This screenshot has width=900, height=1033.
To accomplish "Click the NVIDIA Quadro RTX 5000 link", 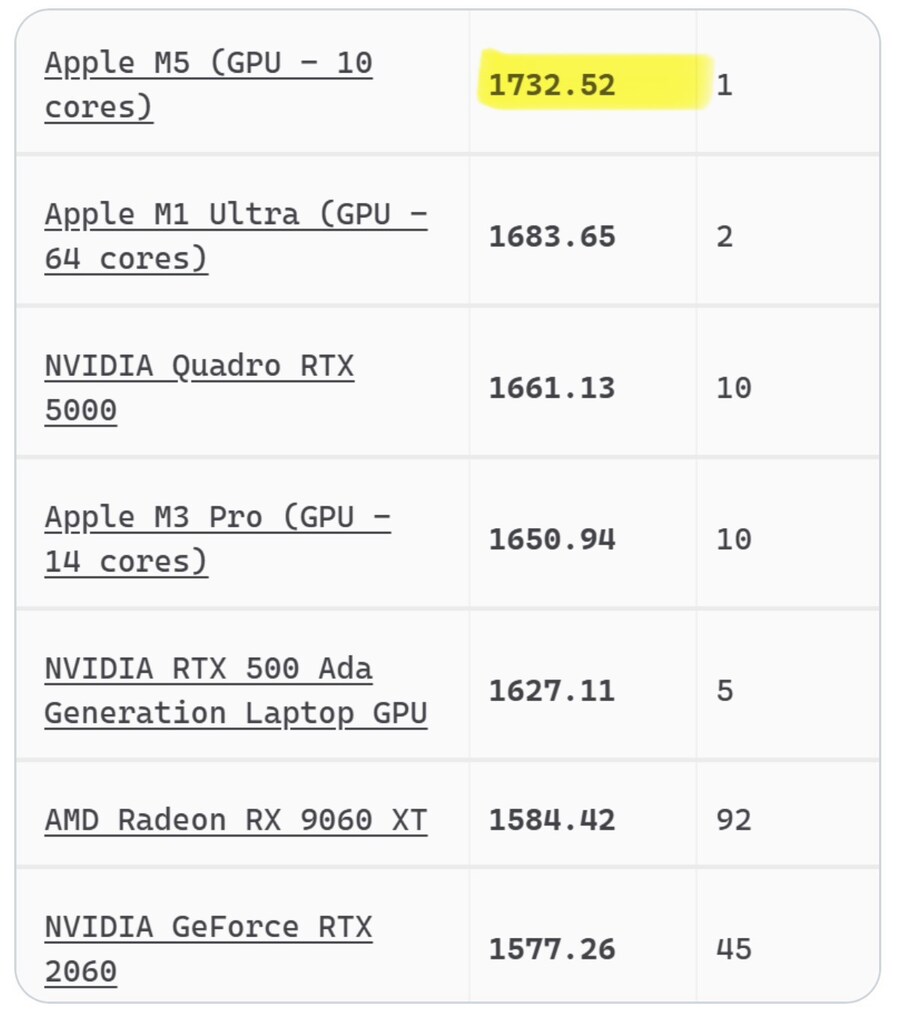I will [x=199, y=367].
